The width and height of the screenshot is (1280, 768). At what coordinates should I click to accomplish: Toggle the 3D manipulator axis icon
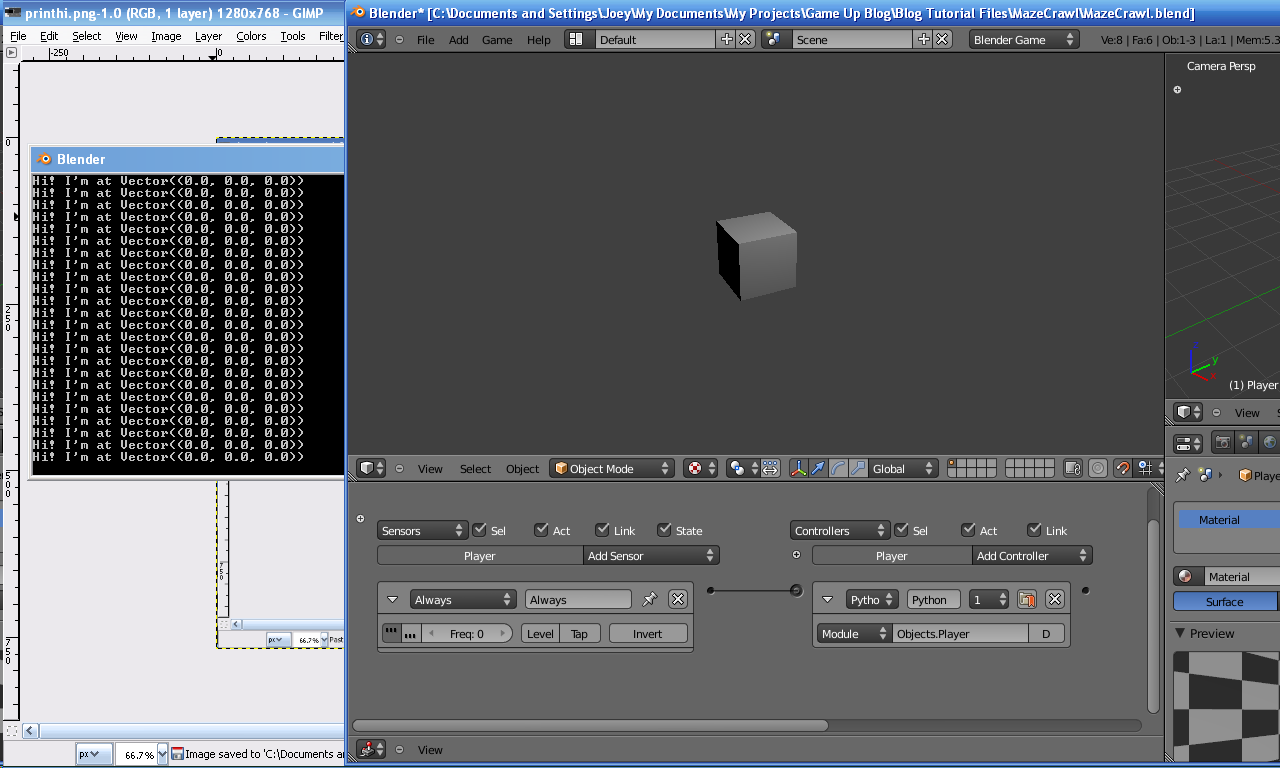click(x=798, y=469)
